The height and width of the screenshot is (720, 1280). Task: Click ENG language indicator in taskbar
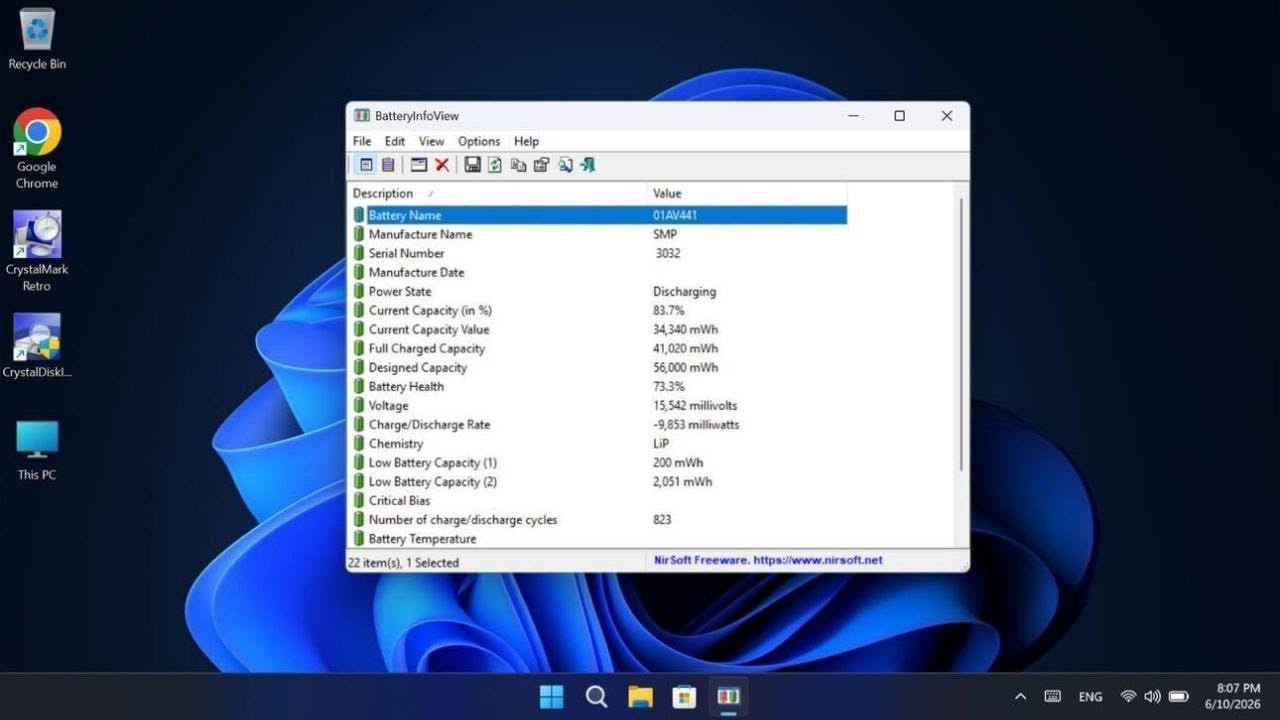1090,696
